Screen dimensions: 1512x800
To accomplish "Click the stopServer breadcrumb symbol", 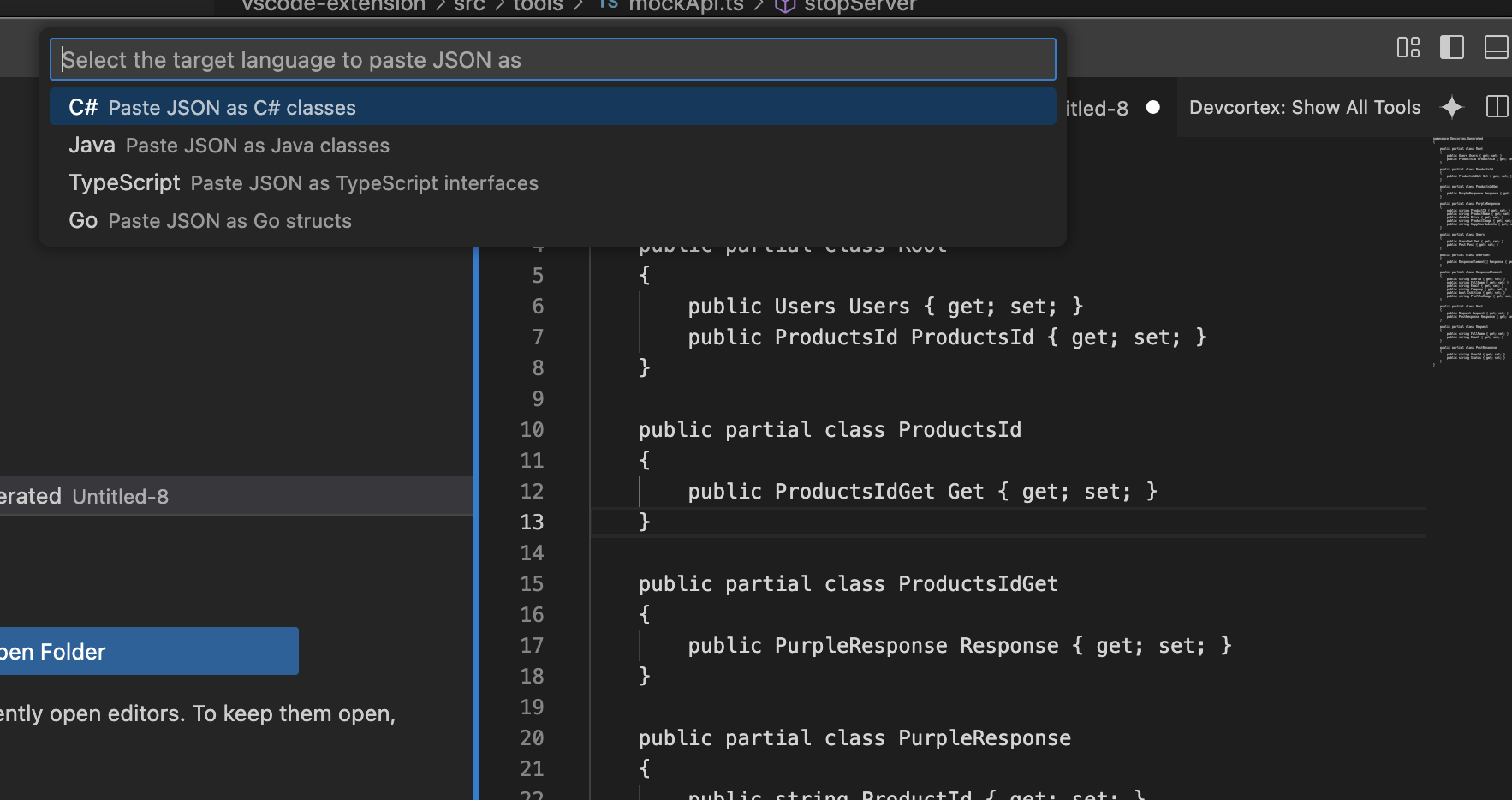I will [845, 5].
